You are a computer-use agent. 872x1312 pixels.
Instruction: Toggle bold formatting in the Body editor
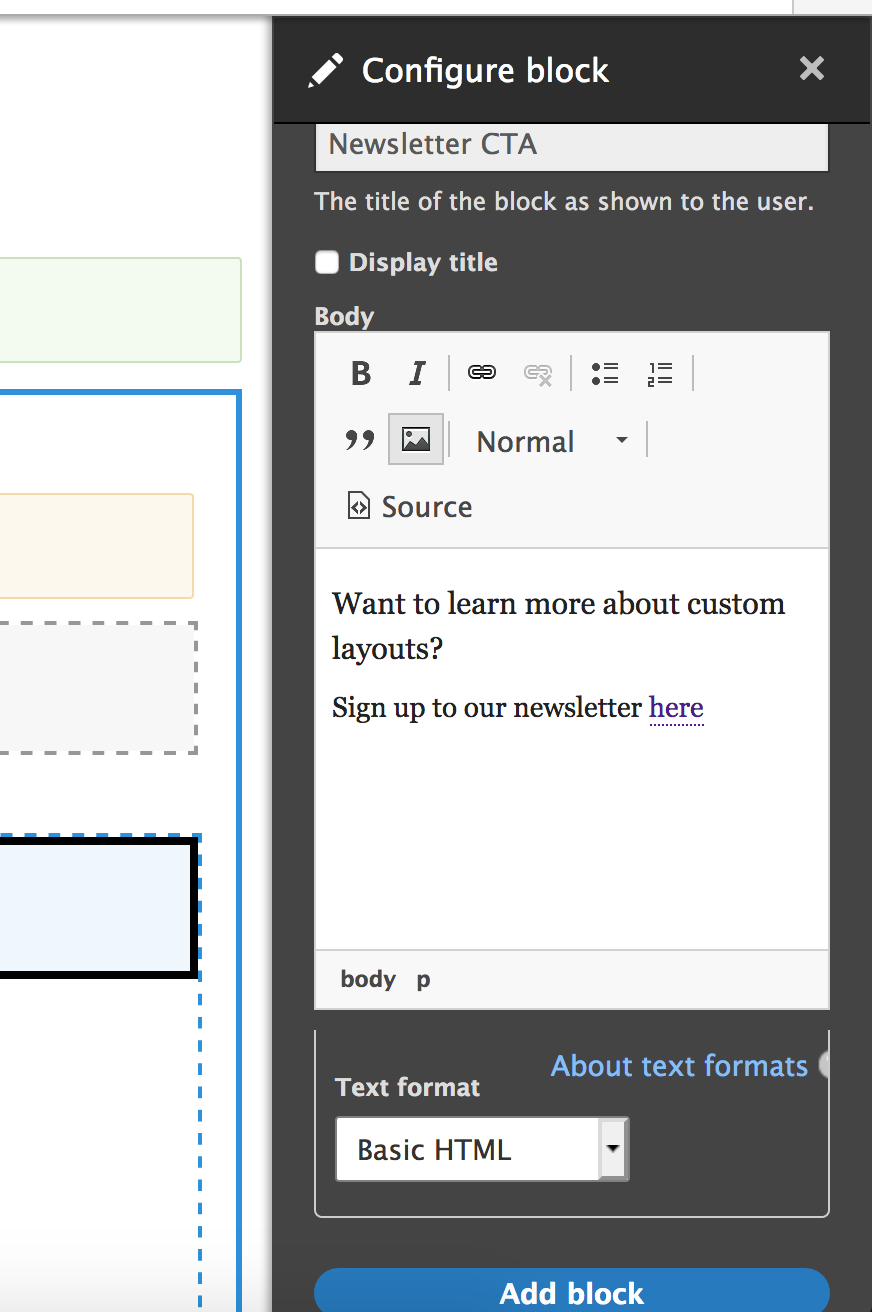[x=359, y=373]
